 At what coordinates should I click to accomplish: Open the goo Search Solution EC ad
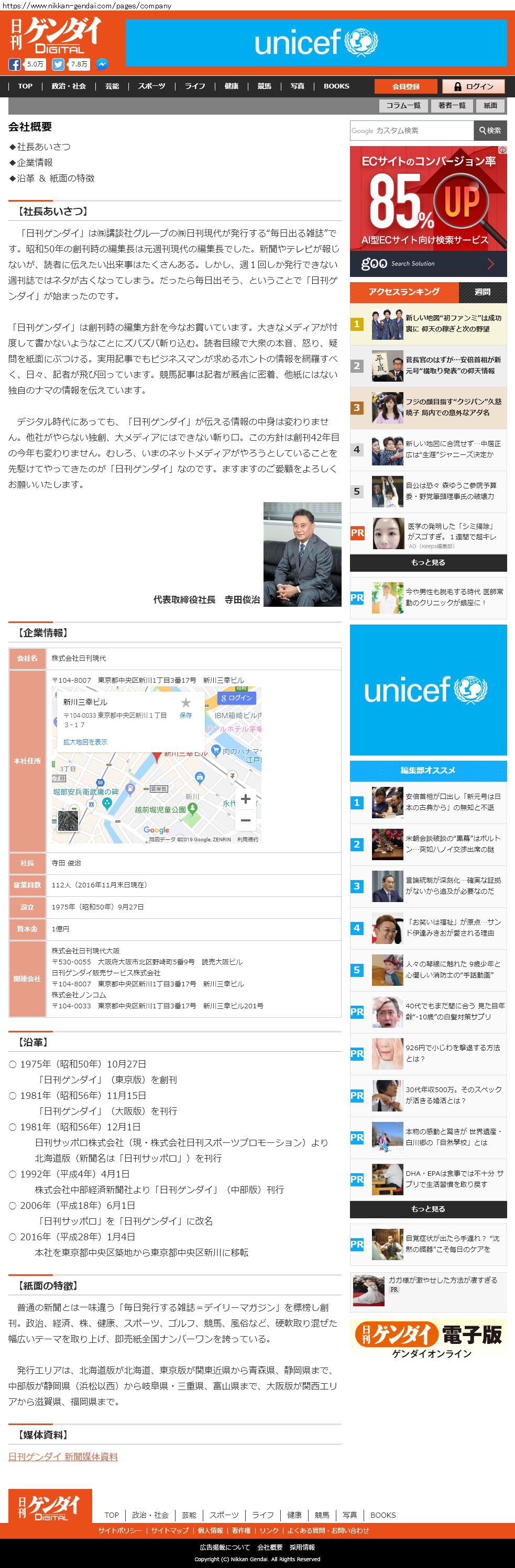coord(429,212)
